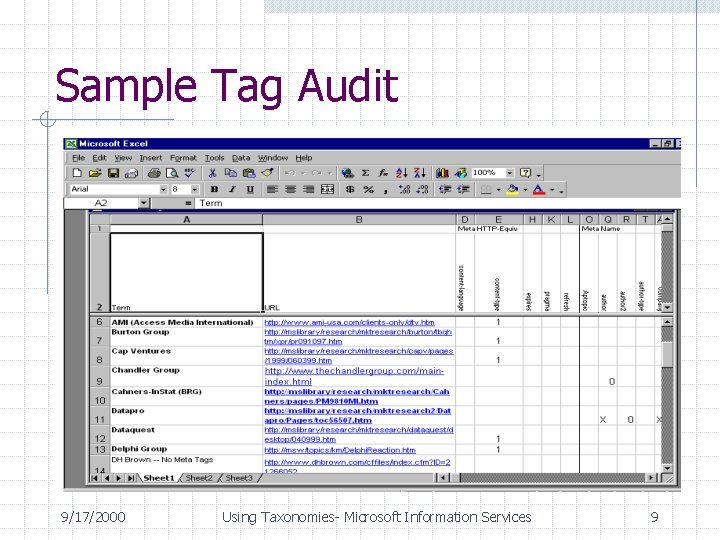
Task: Apply the red Font Color A
Action: [539, 189]
